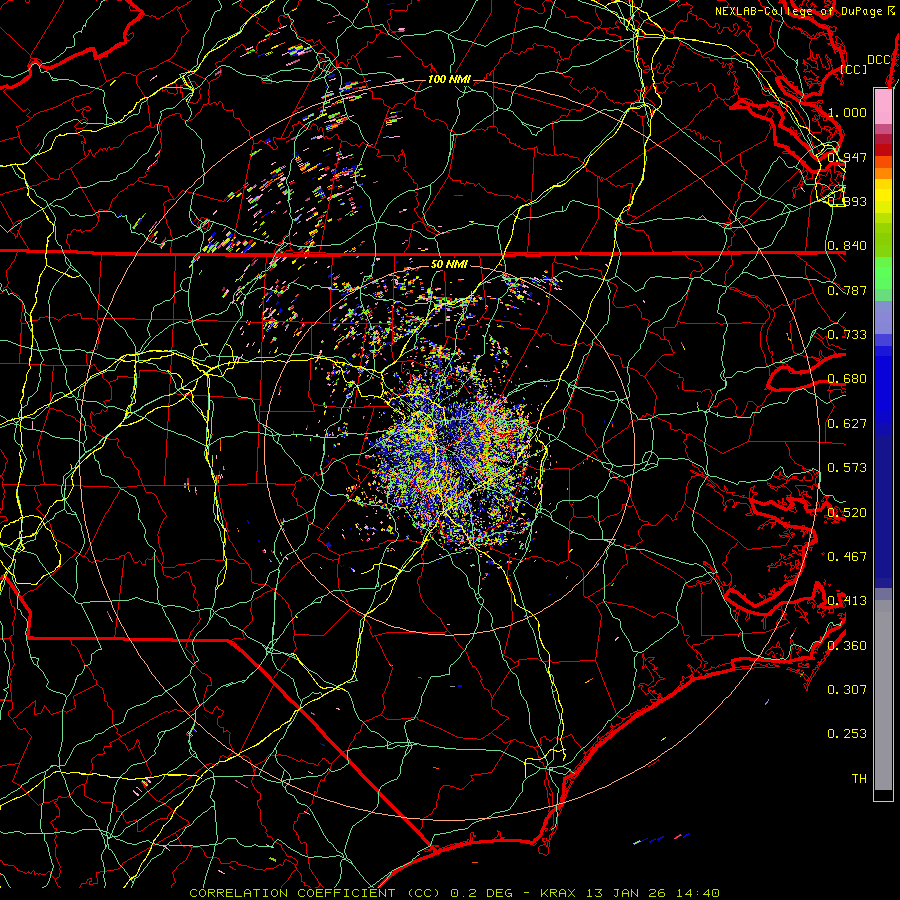Image resolution: width=900 pixels, height=900 pixels.
Task: Click the CORRELATION COEFFICIENT (CC) caption text
Action: coord(315,893)
